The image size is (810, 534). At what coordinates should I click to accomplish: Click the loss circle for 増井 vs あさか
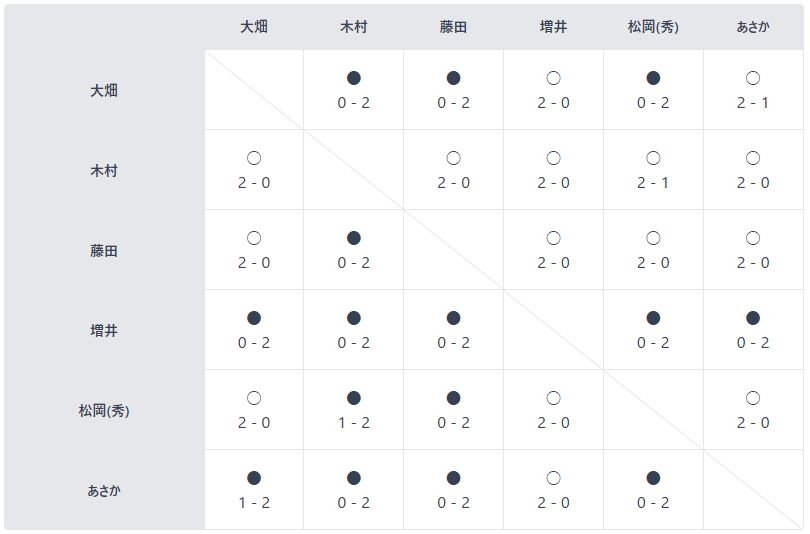pos(753,318)
